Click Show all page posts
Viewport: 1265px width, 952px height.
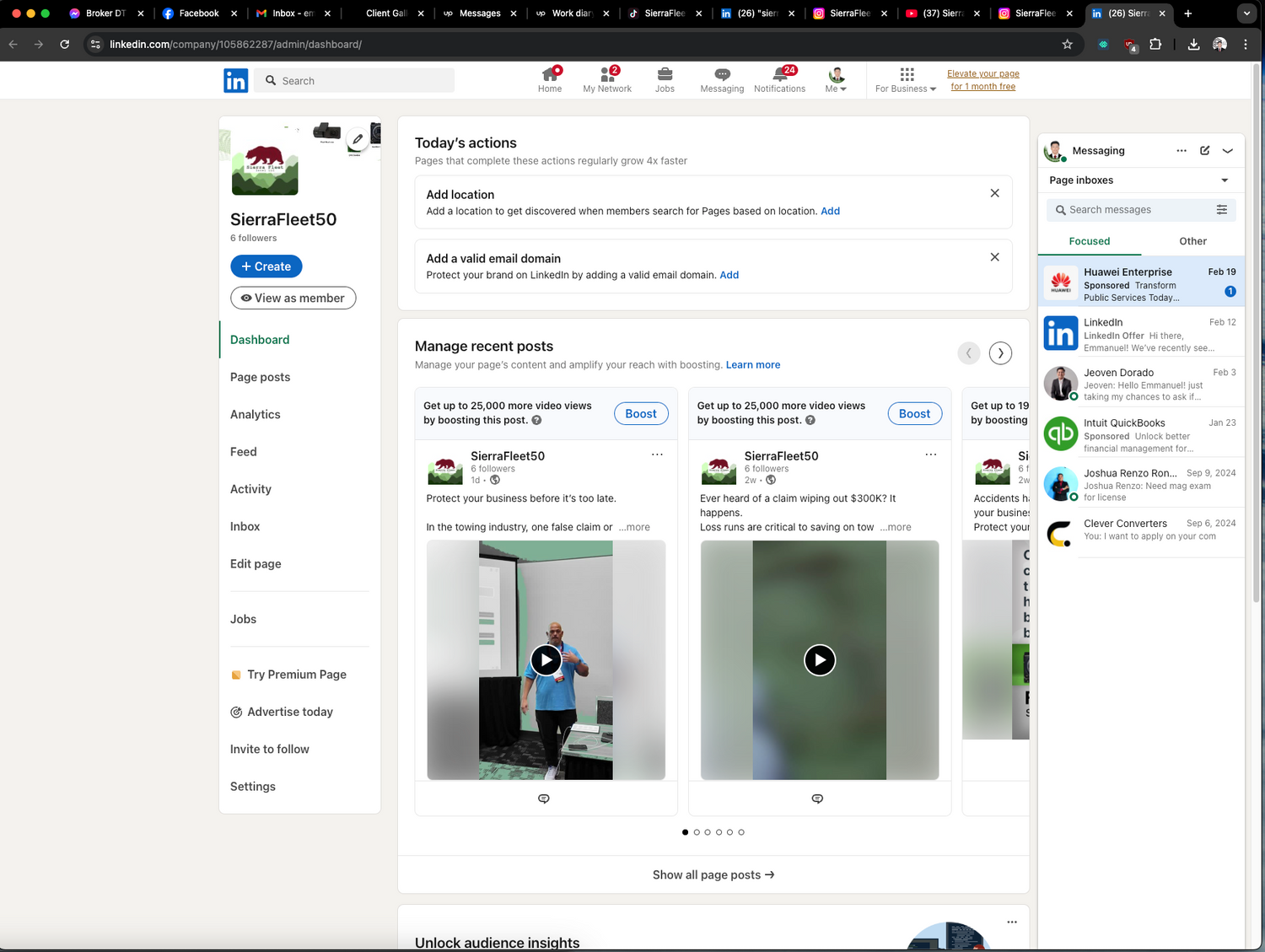click(x=713, y=875)
